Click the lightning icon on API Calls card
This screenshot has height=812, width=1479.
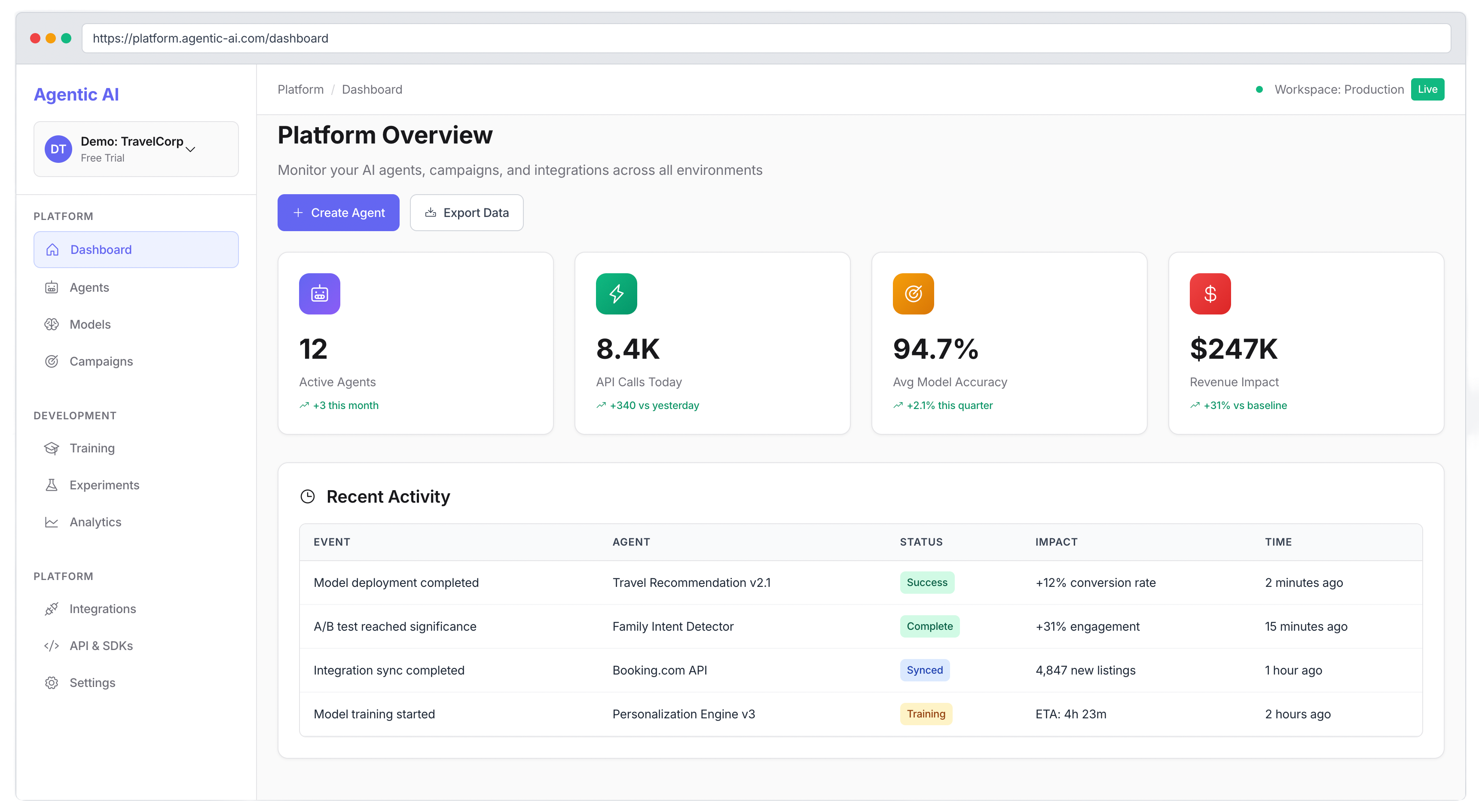616,293
